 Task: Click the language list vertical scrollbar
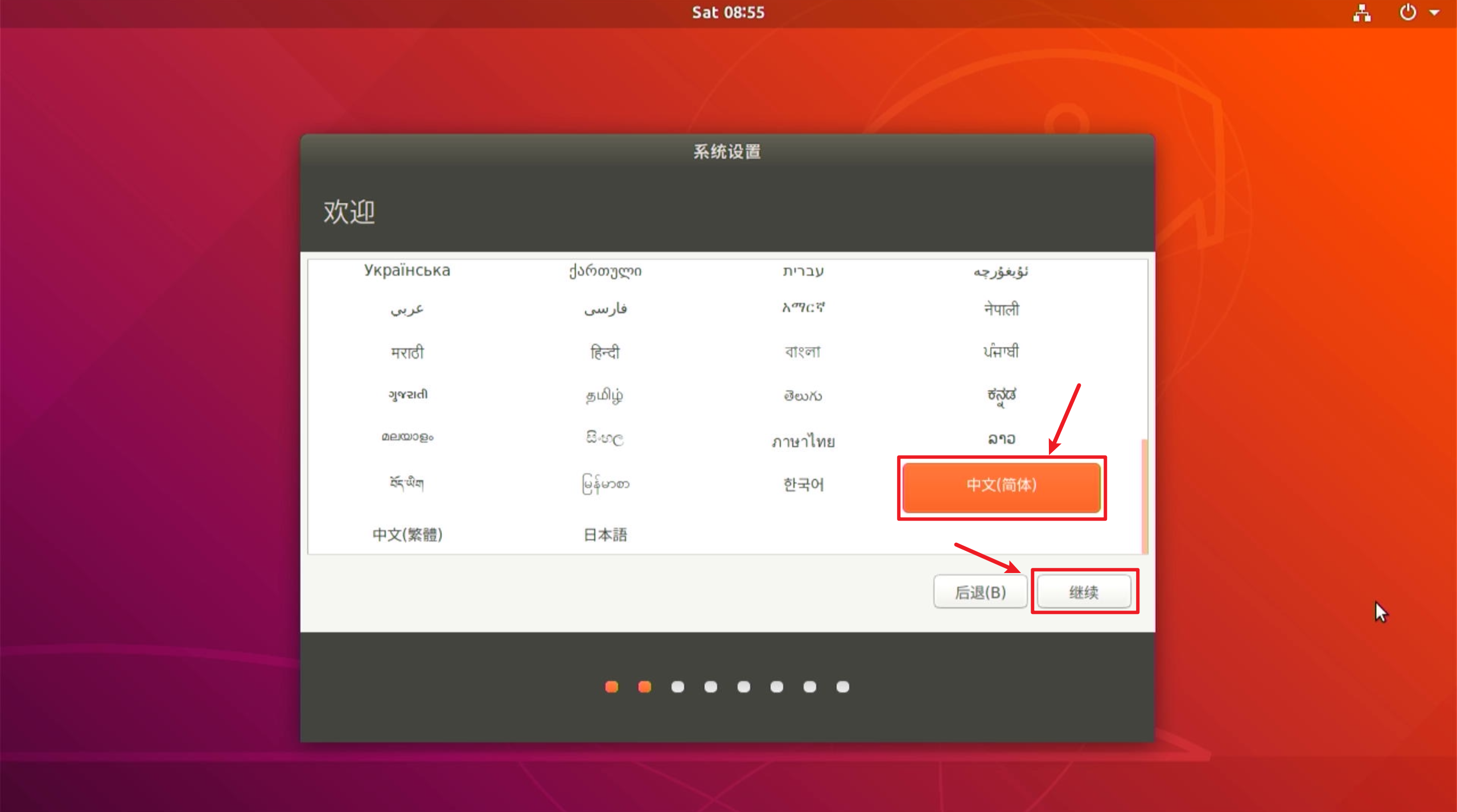1144,495
